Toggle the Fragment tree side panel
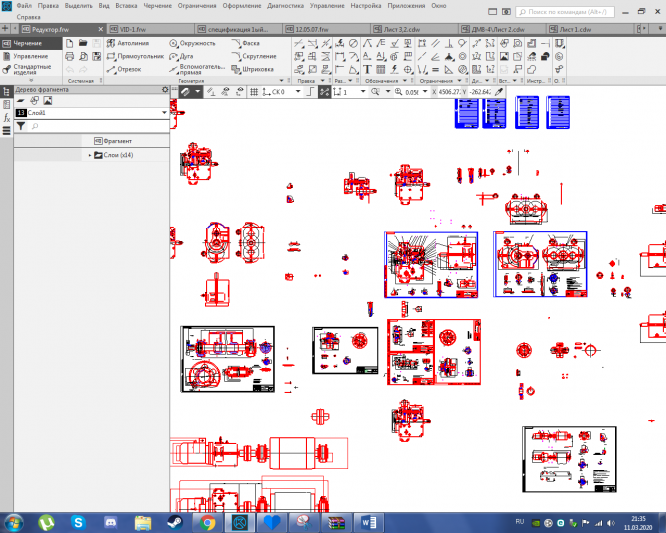This screenshot has height=533, width=666. point(6,91)
